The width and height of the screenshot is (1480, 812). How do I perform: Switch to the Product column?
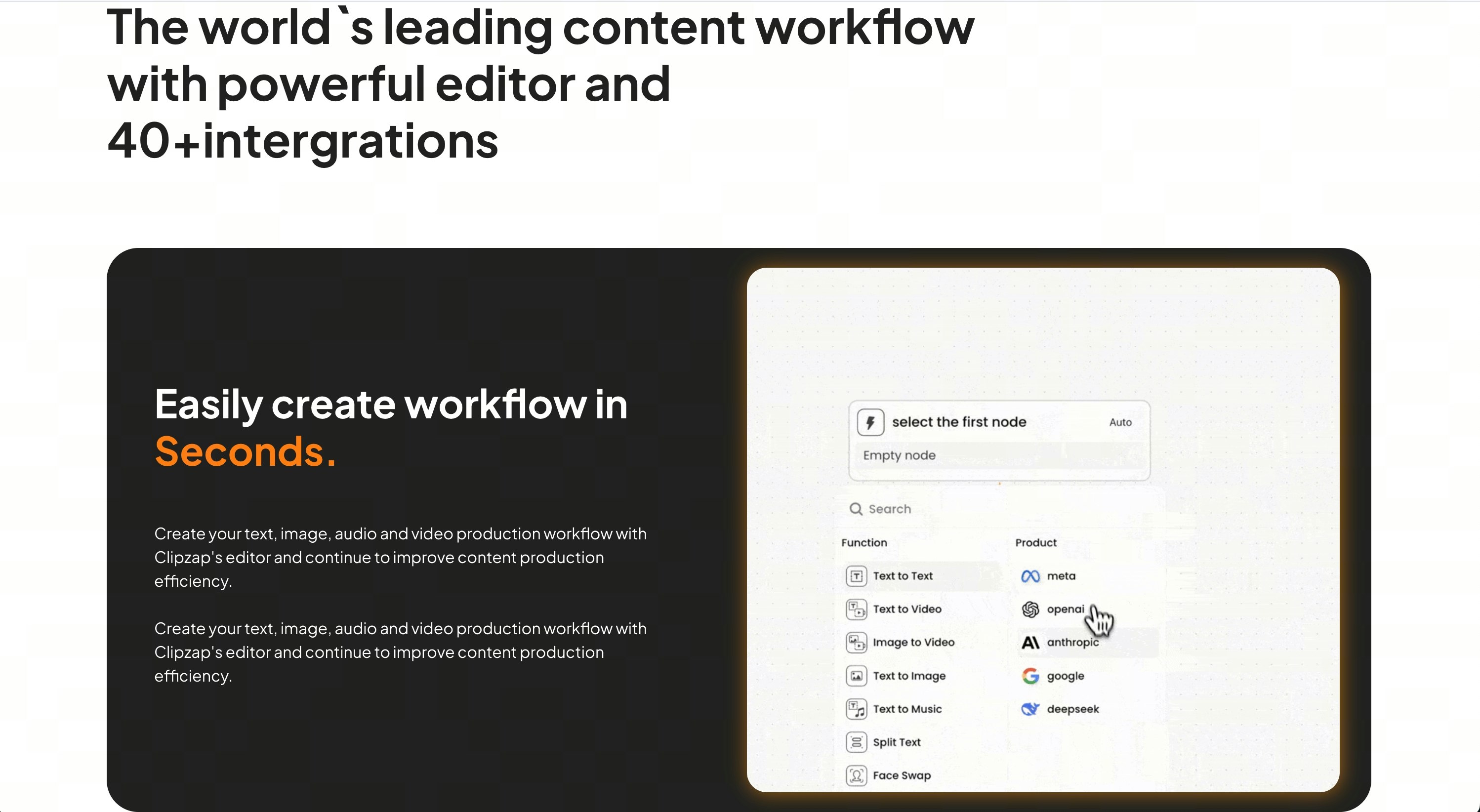[1036, 542]
